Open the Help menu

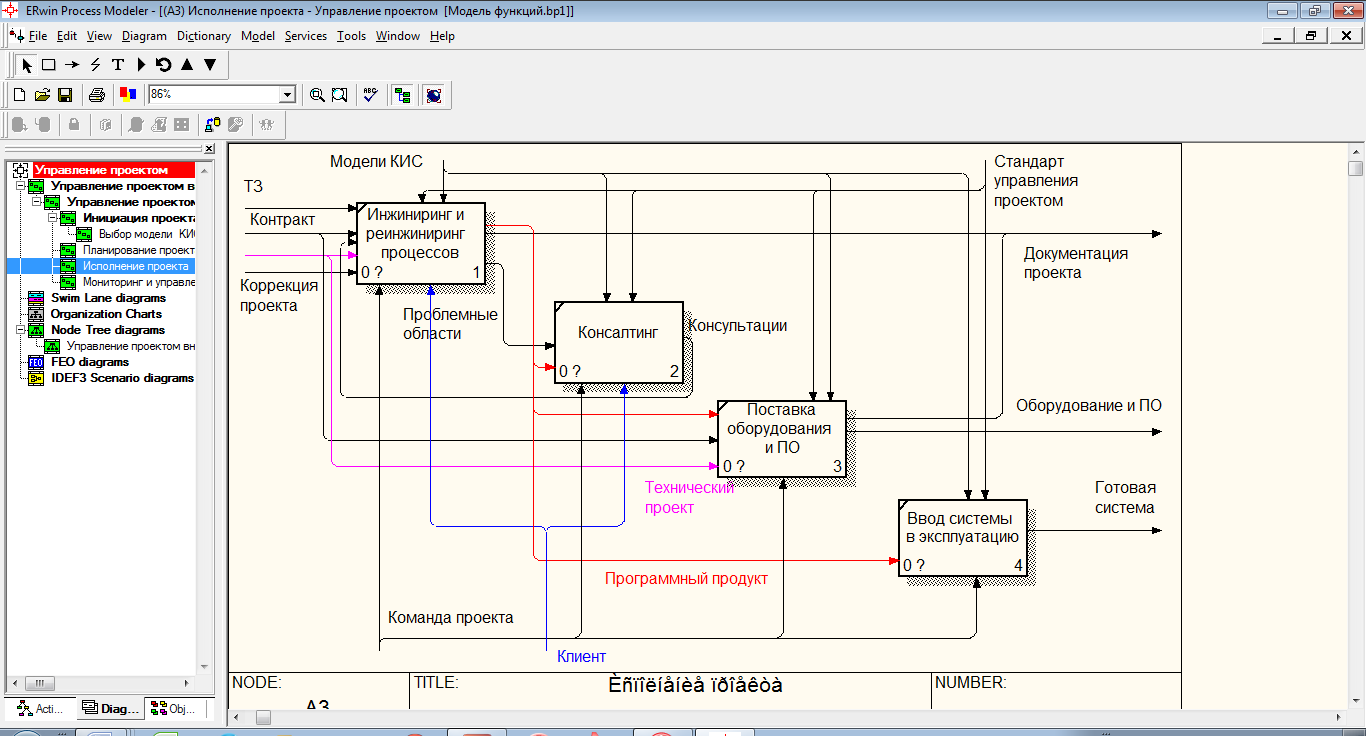click(x=442, y=36)
